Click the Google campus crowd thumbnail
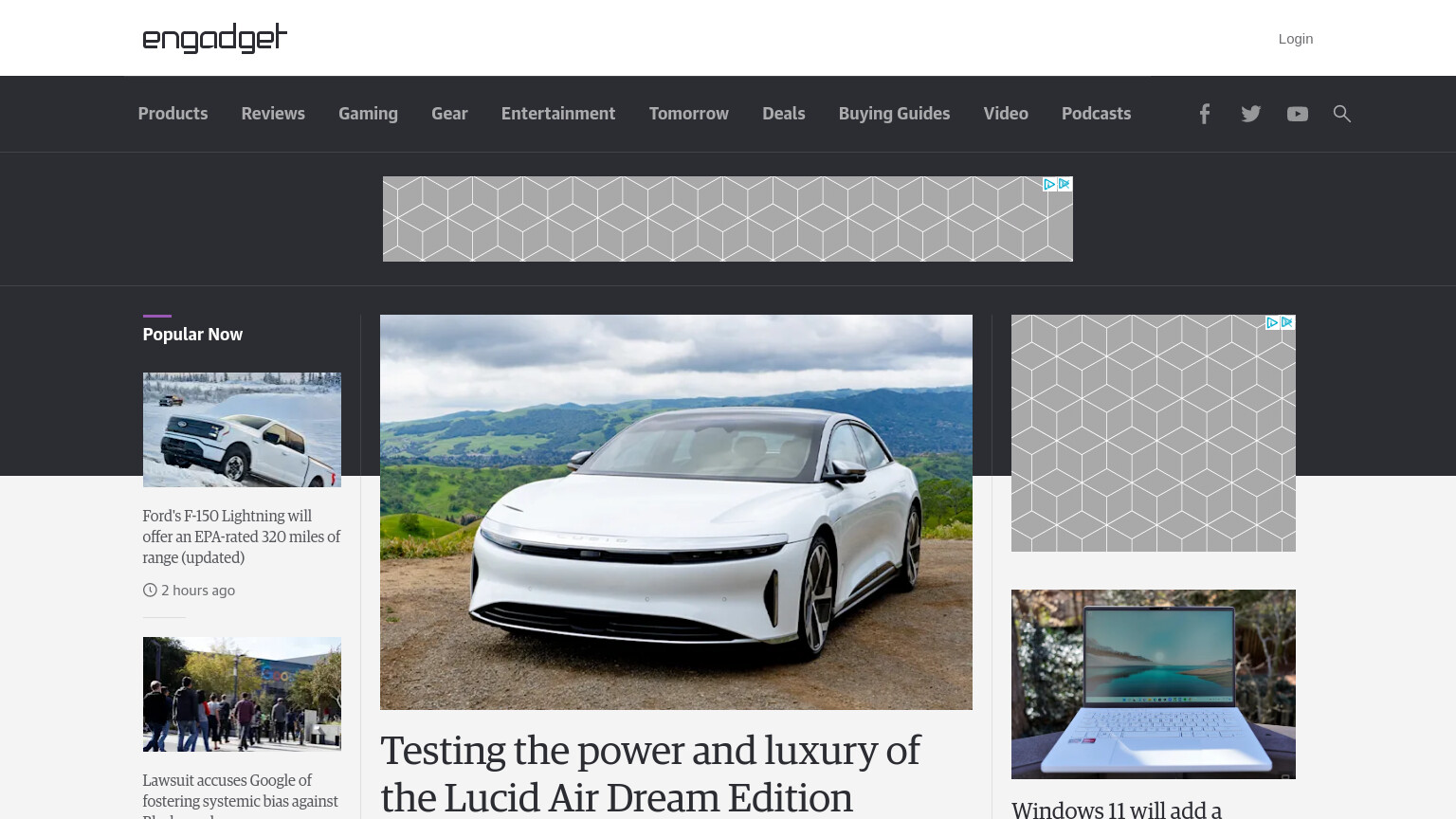Viewport: 1456px width, 819px height. (x=242, y=694)
